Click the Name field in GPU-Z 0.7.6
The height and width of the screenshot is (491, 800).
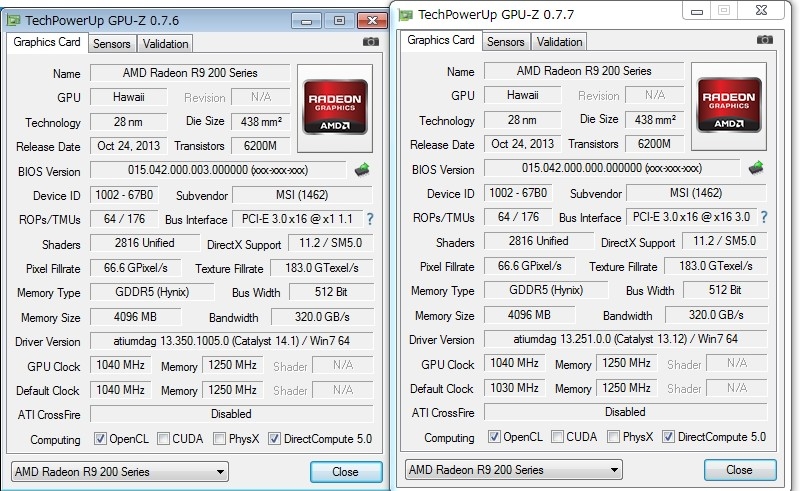tap(190, 73)
